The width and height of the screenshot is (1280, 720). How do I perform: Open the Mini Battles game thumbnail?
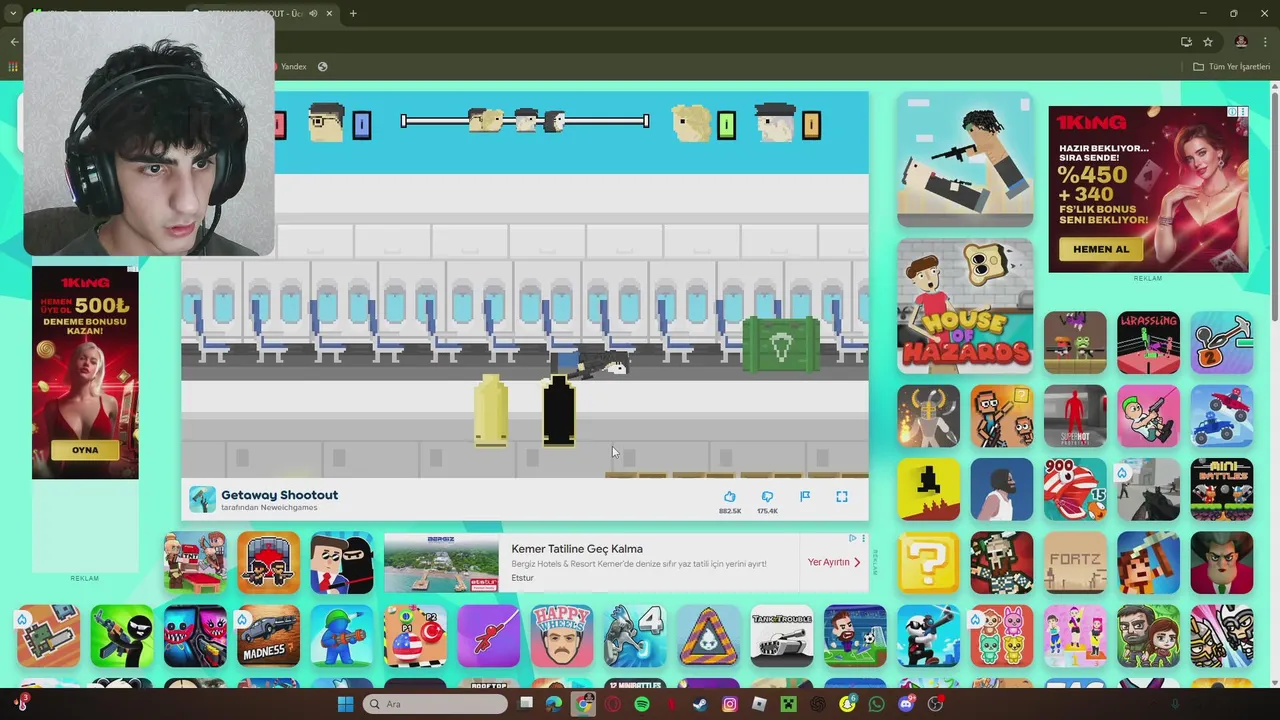pyautogui.click(x=1222, y=489)
